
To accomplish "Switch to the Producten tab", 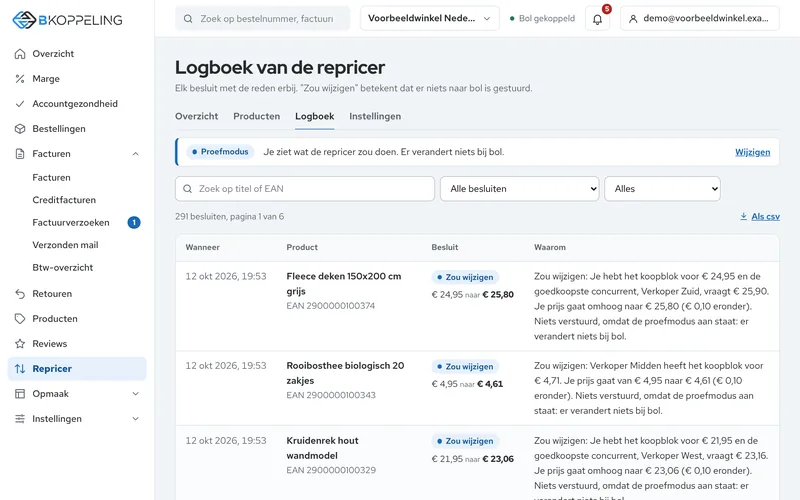I will pyautogui.click(x=257, y=116).
